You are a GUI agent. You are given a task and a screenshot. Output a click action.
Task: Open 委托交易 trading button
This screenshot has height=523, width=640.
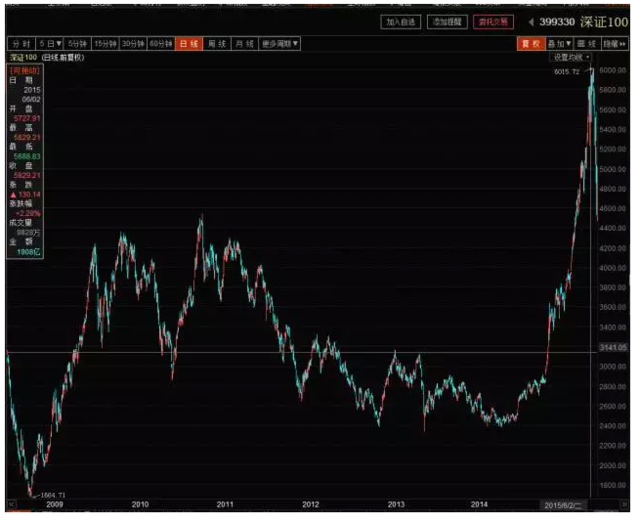tap(492, 21)
